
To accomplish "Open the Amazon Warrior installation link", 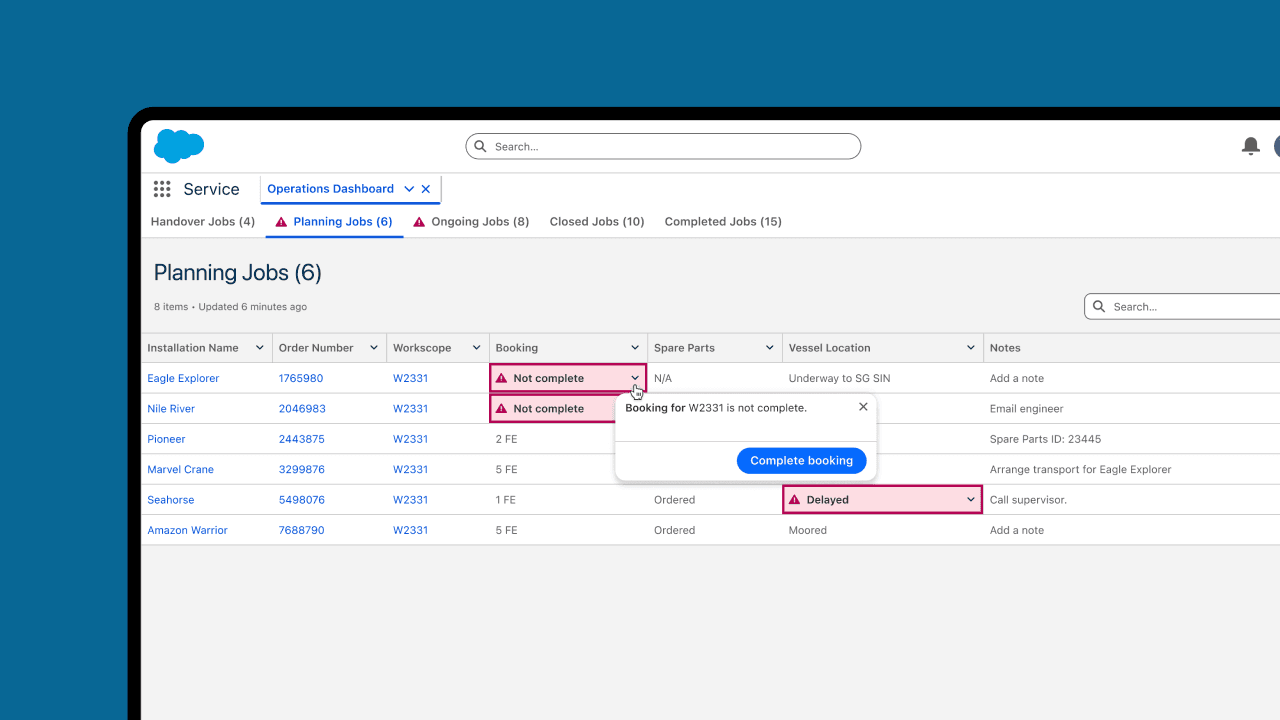I will coord(187,530).
